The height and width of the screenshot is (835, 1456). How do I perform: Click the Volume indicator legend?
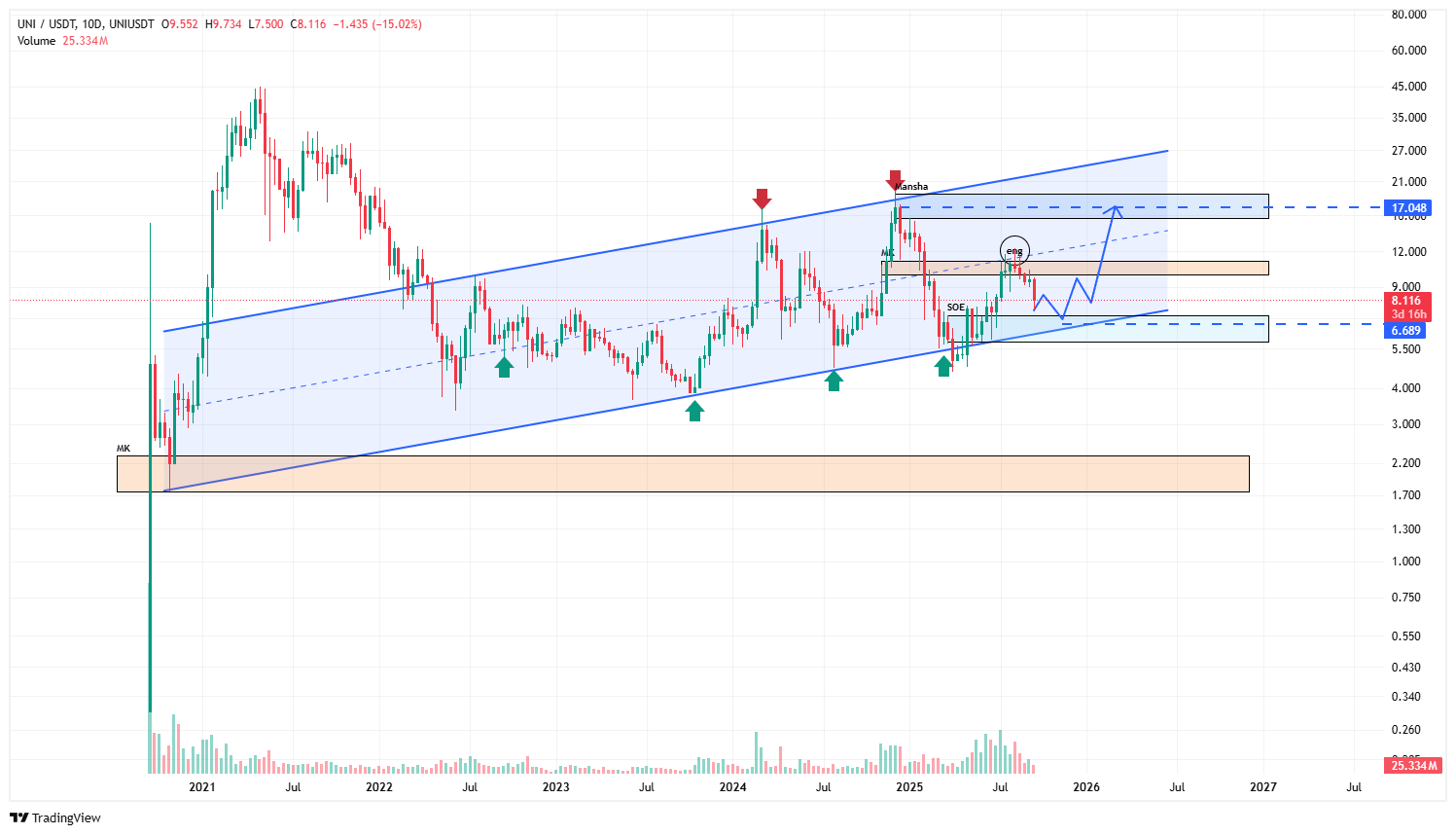point(37,41)
